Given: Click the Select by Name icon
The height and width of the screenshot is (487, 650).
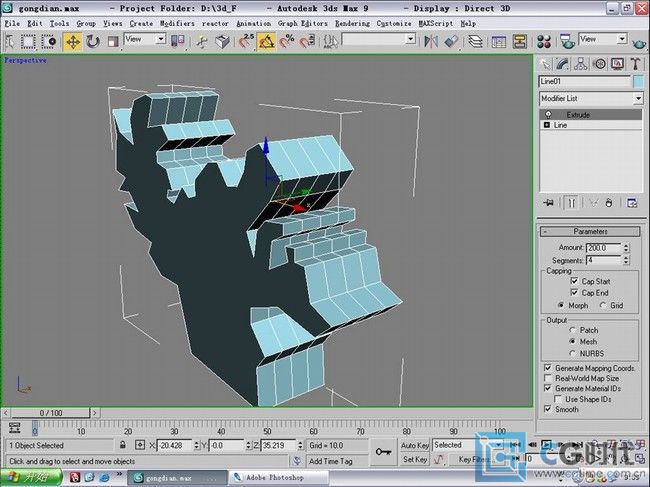Looking at the screenshot, I should [10, 41].
